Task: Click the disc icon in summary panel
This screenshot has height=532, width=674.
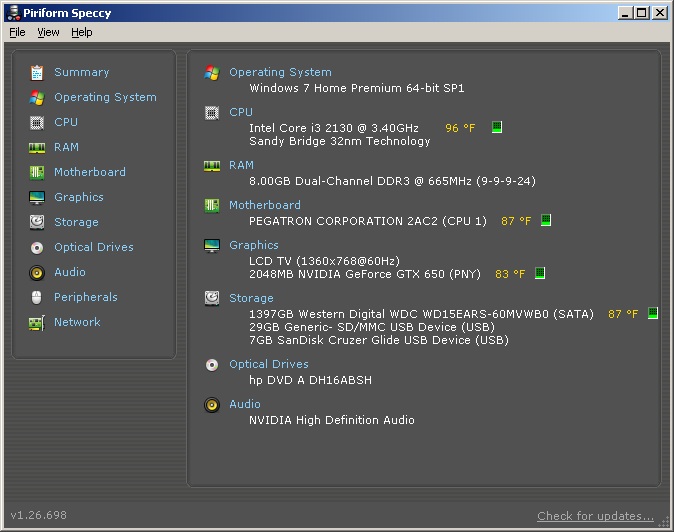Action: pos(212,365)
